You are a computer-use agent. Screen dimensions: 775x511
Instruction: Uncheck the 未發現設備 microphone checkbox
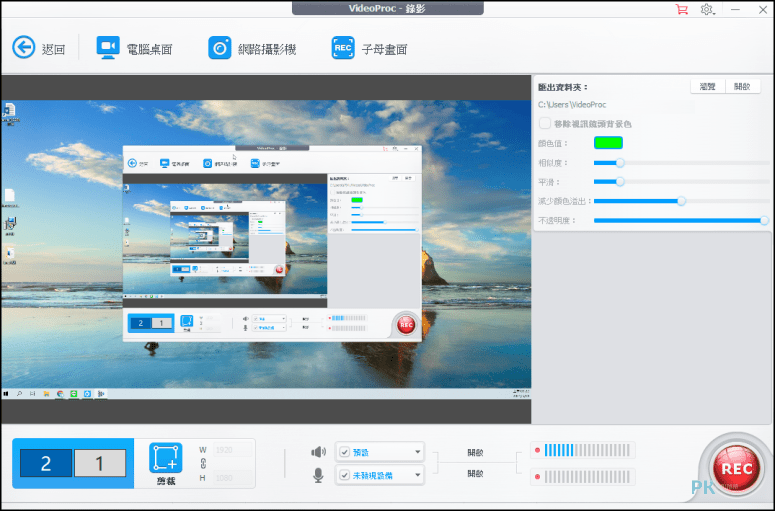pos(344,475)
